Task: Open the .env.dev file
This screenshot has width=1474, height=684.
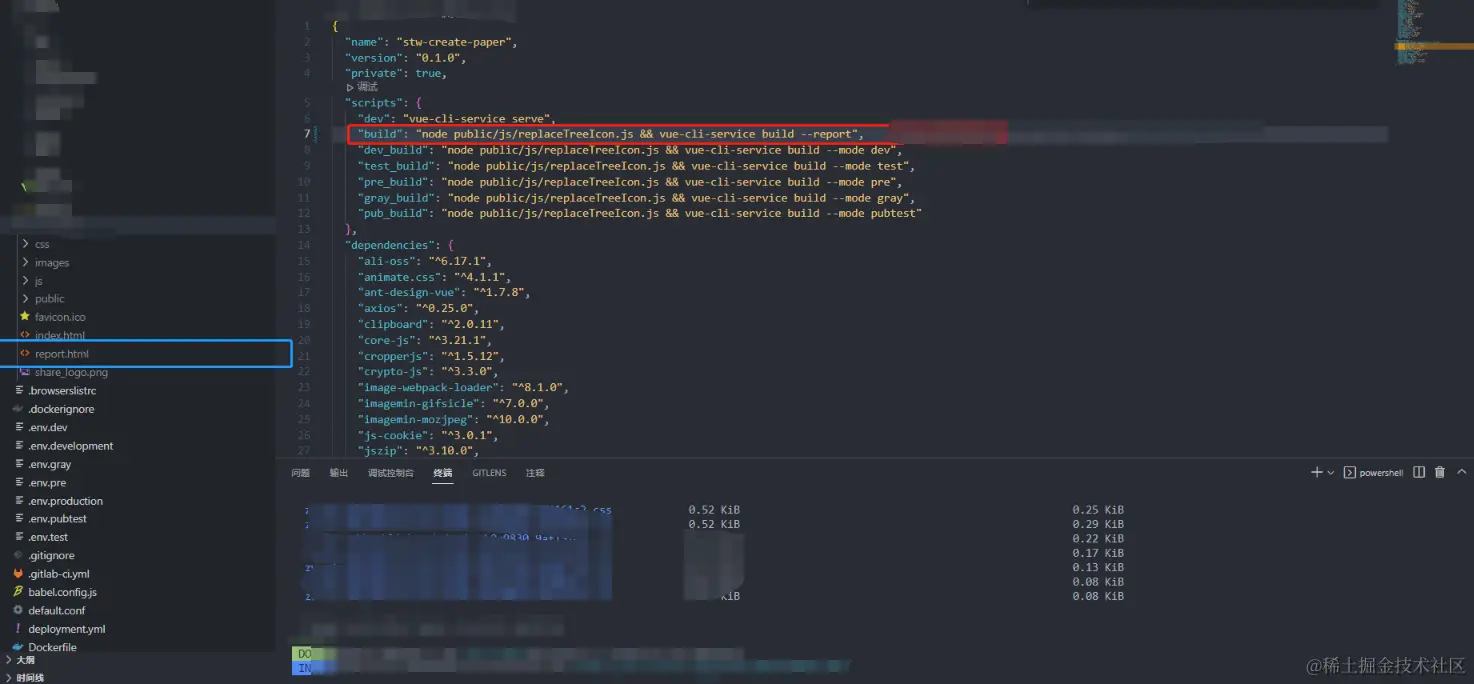Action: click(47, 428)
